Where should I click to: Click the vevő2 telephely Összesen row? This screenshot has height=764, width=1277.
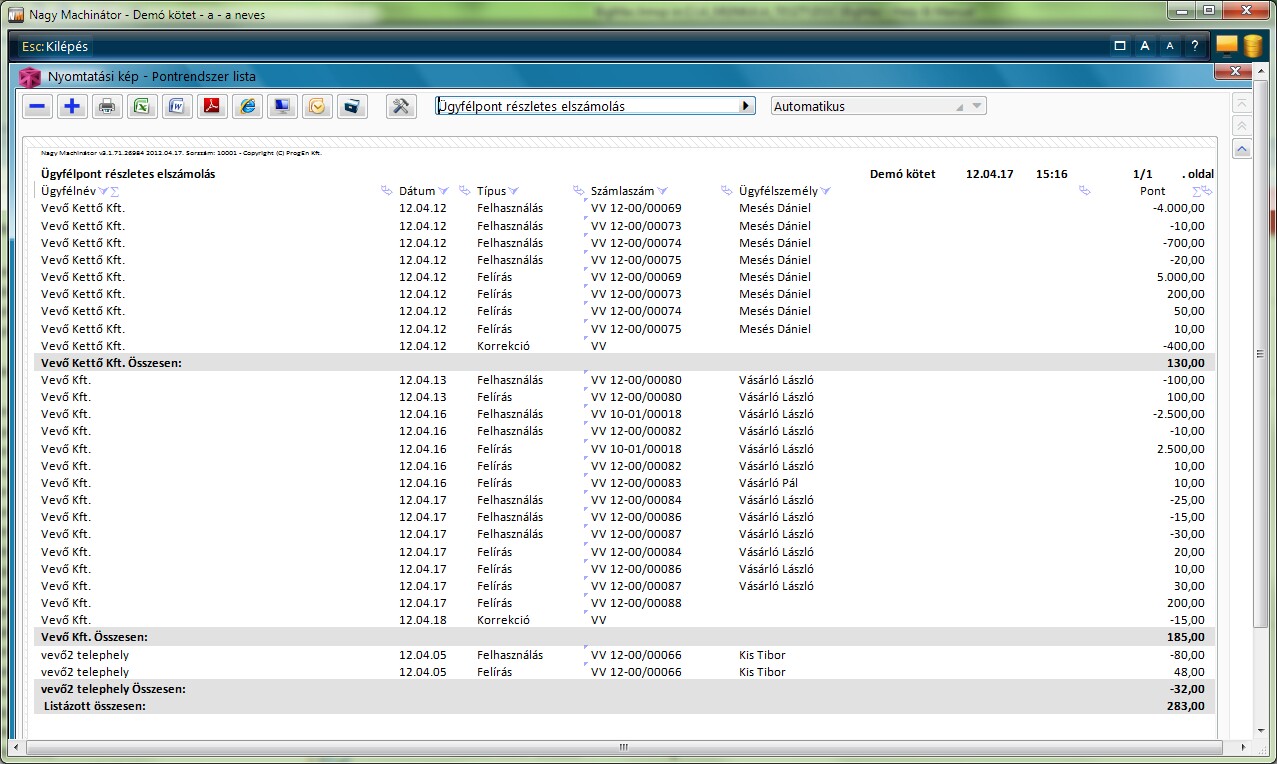point(625,689)
